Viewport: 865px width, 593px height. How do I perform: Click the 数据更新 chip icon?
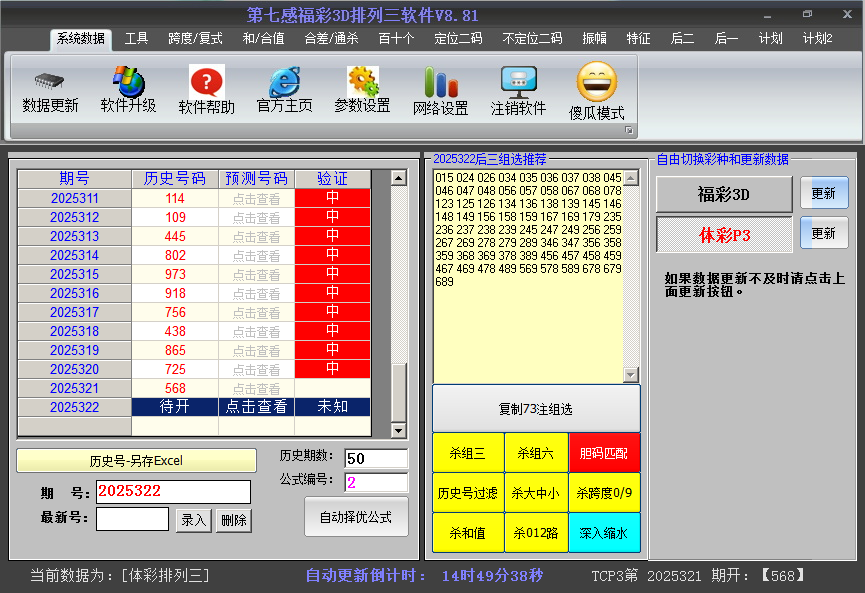[50, 82]
